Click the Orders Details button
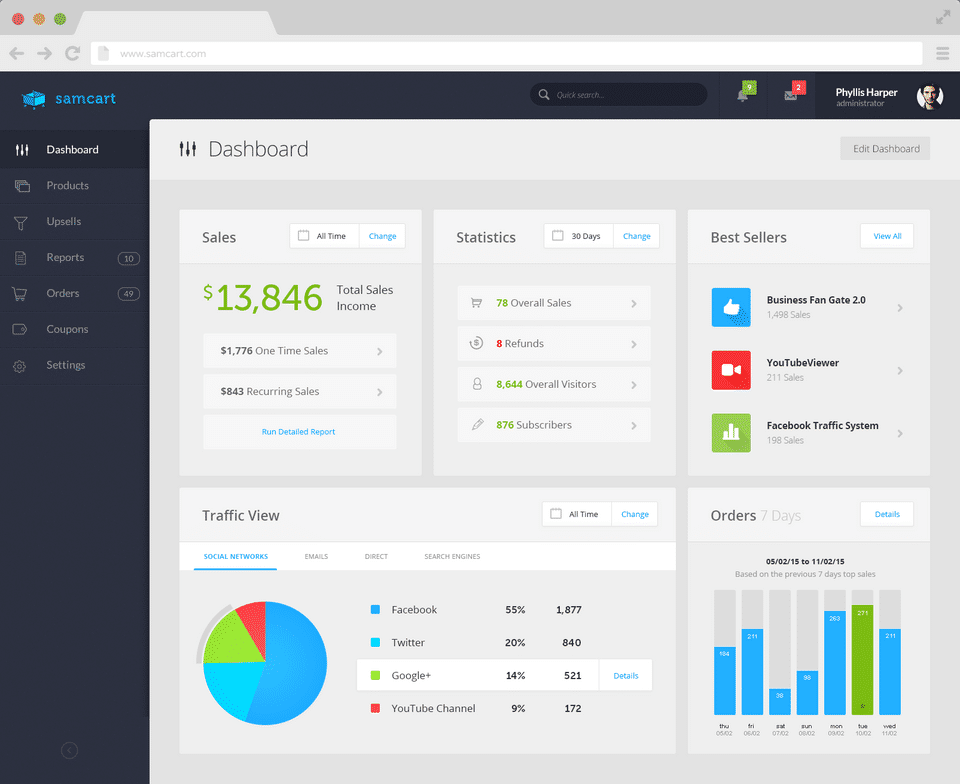This screenshot has width=960, height=784. click(x=887, y=514)
